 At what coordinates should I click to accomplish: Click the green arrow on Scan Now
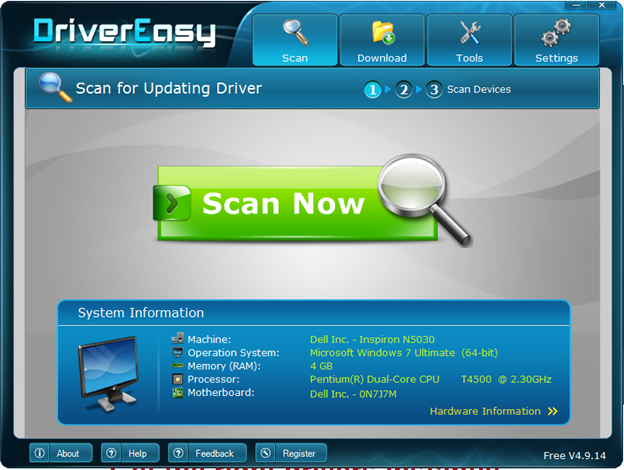[172, 203]
